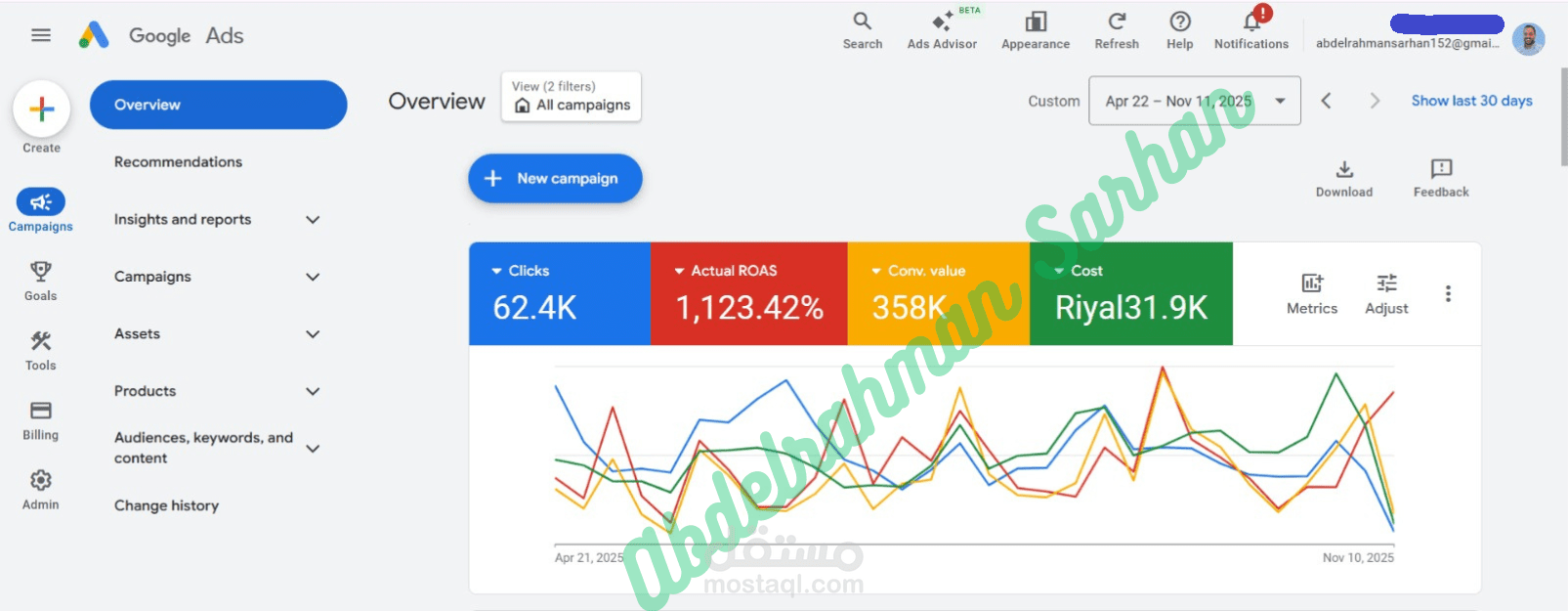Change the Conv. value metric card
Viewport: 1568px width, 611px height.
point(939,293)
